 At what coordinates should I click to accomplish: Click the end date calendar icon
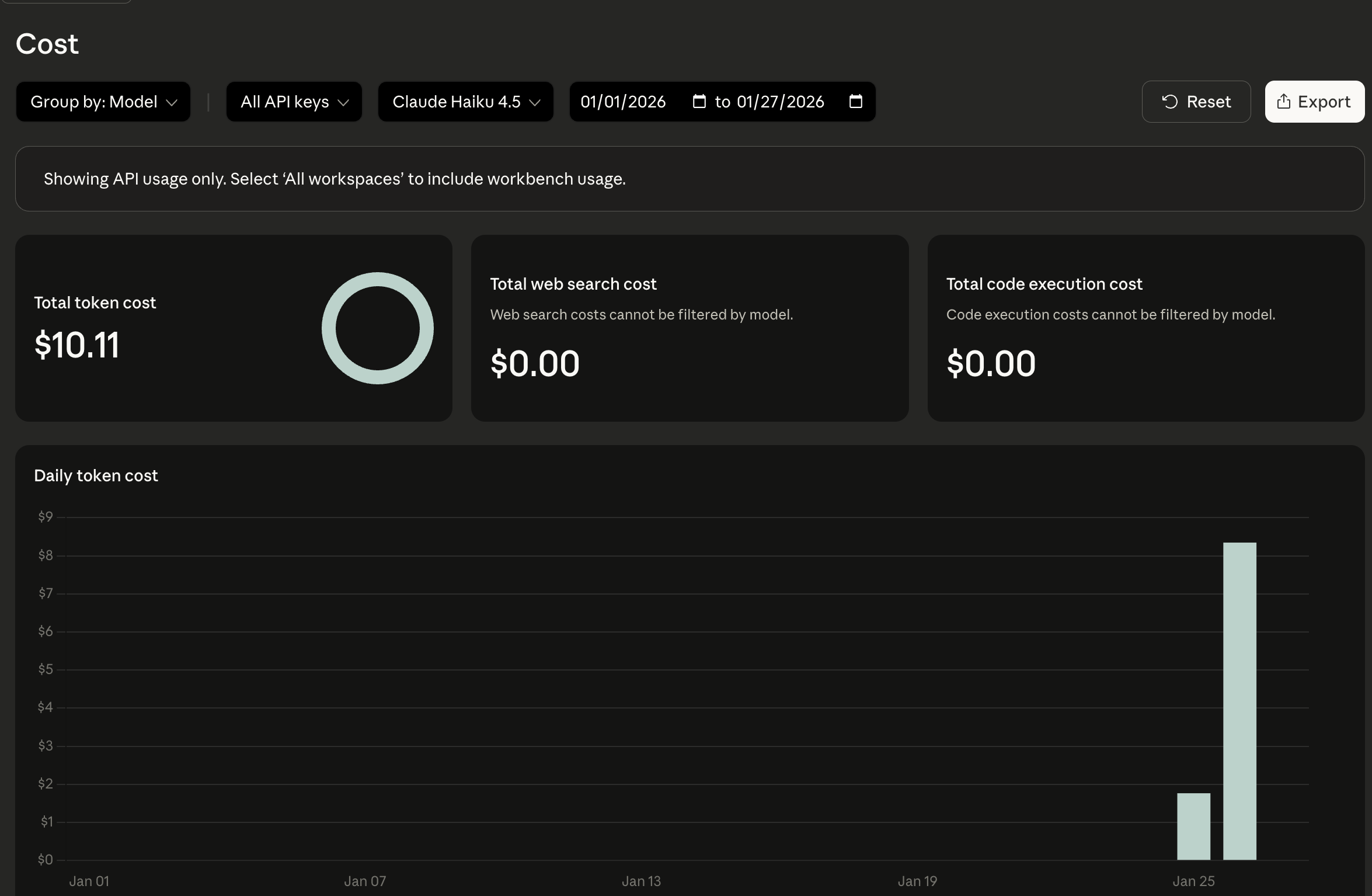point(855,102)
